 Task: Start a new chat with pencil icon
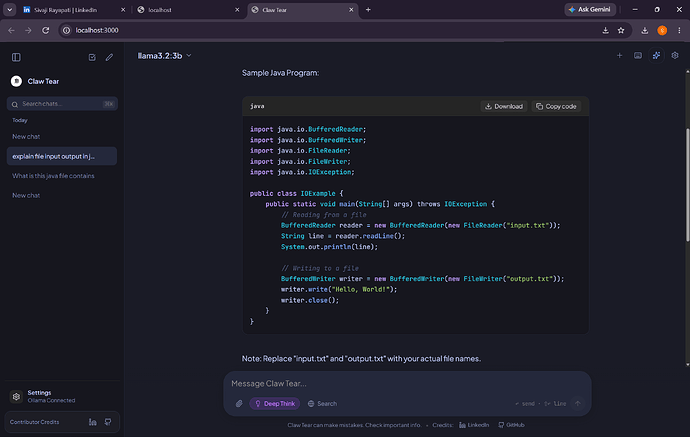click(x=109, y=57)
